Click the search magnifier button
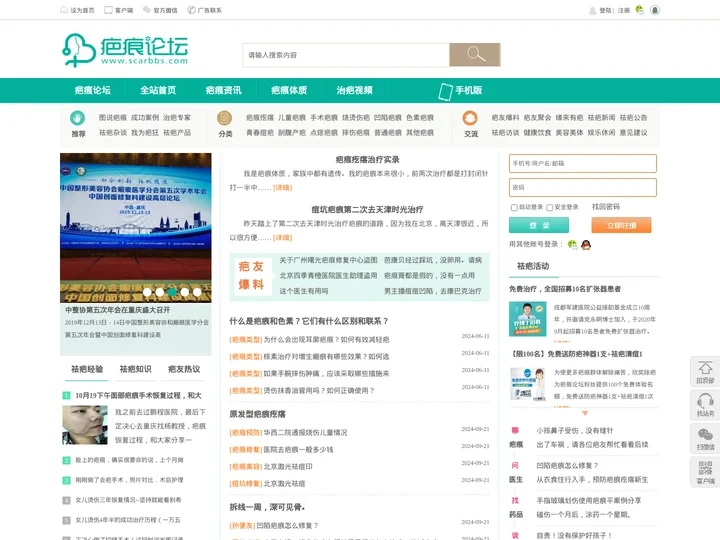This screenshot has height=540, width=720. pyautogui.click(x=475, y=55)
